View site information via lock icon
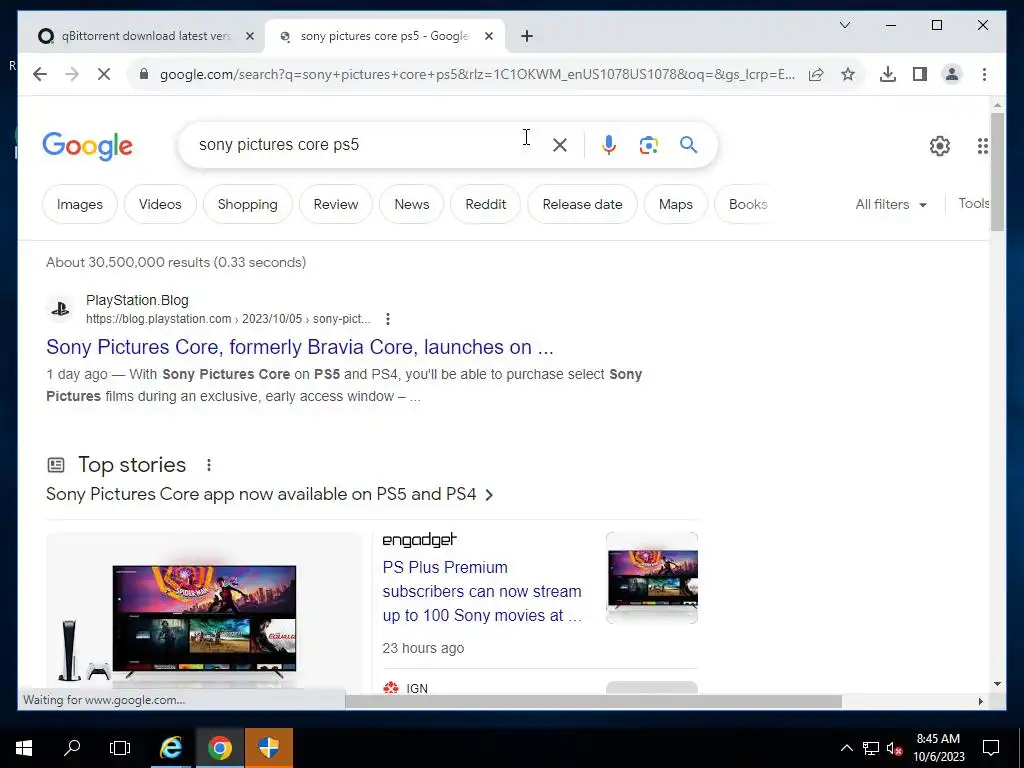This screenshot has width=1024, height=768. point(144,74)
